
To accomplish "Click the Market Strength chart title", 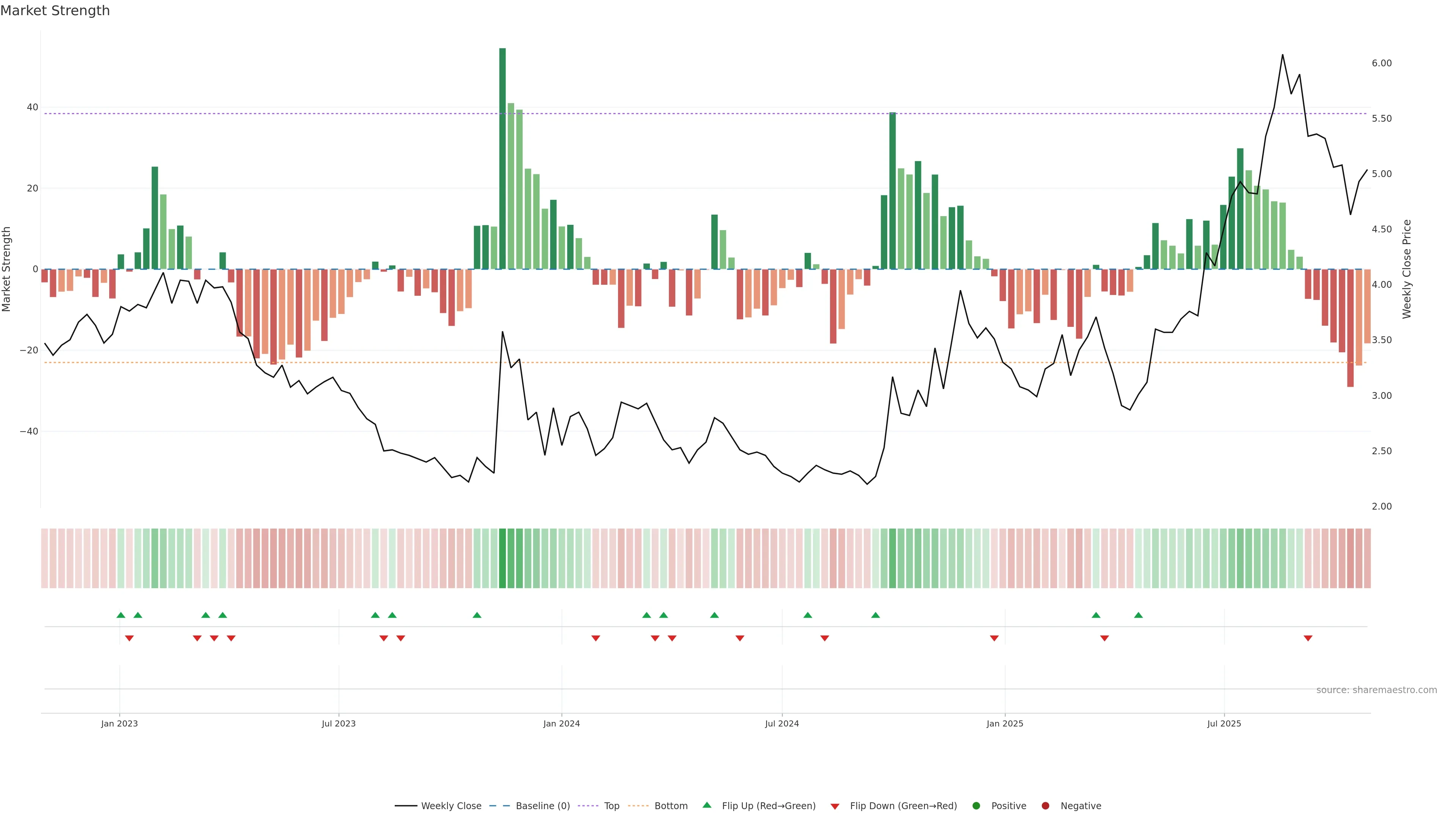I will 55,11.
